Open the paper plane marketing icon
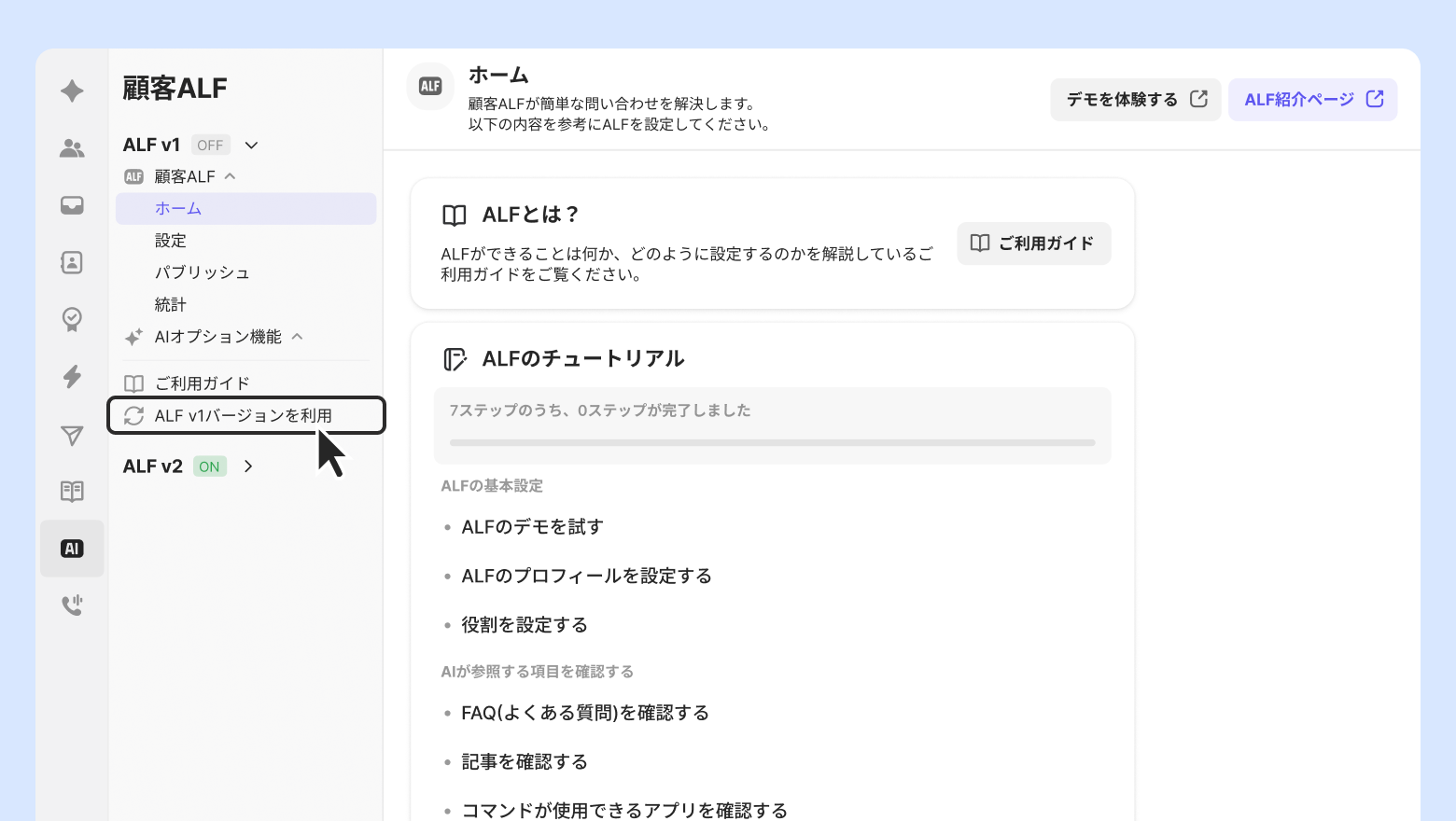Screen dimensions: 1456x821 coord(72,435)
